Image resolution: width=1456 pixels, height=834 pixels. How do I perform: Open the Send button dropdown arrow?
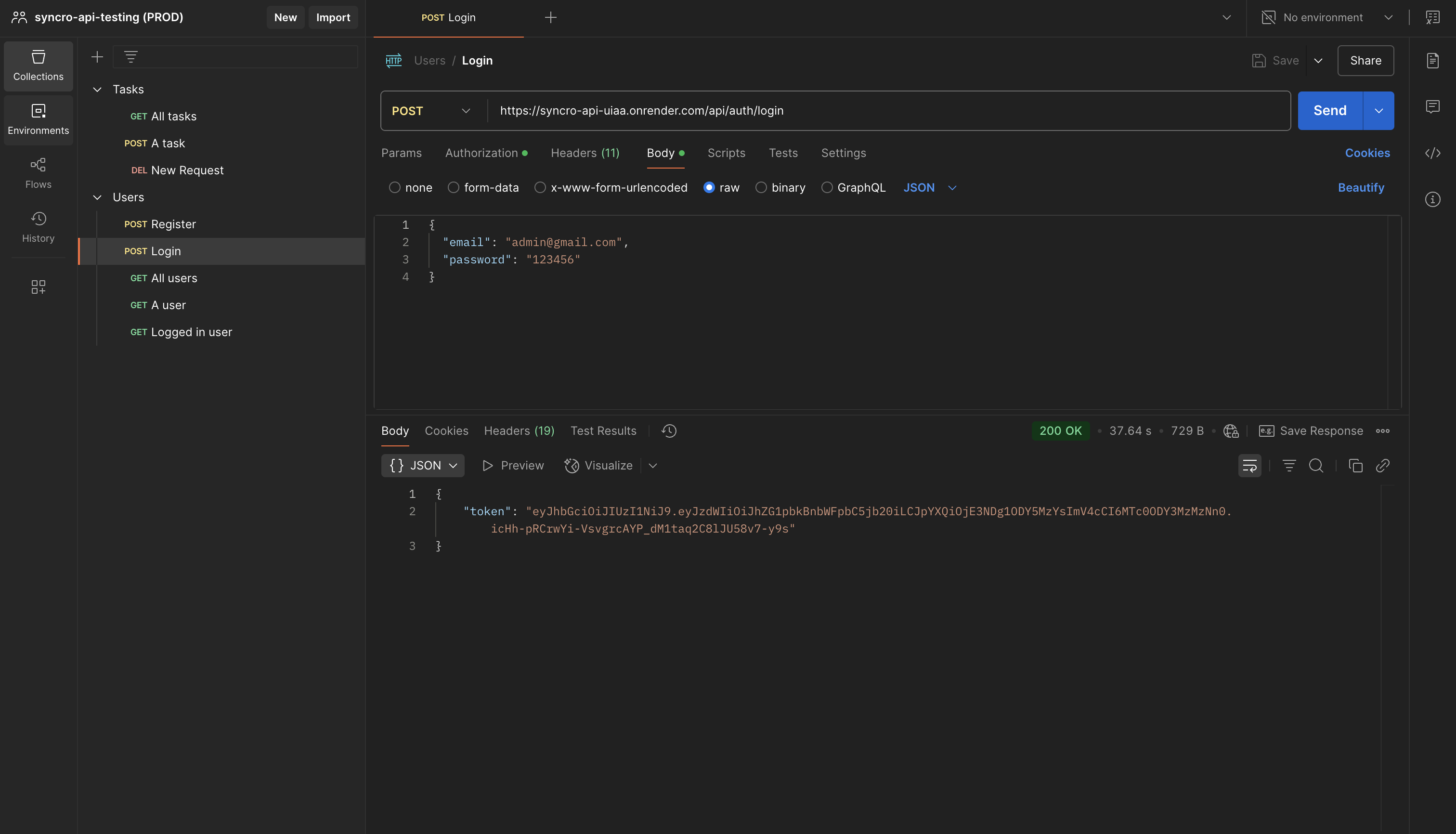point(1378,111)
